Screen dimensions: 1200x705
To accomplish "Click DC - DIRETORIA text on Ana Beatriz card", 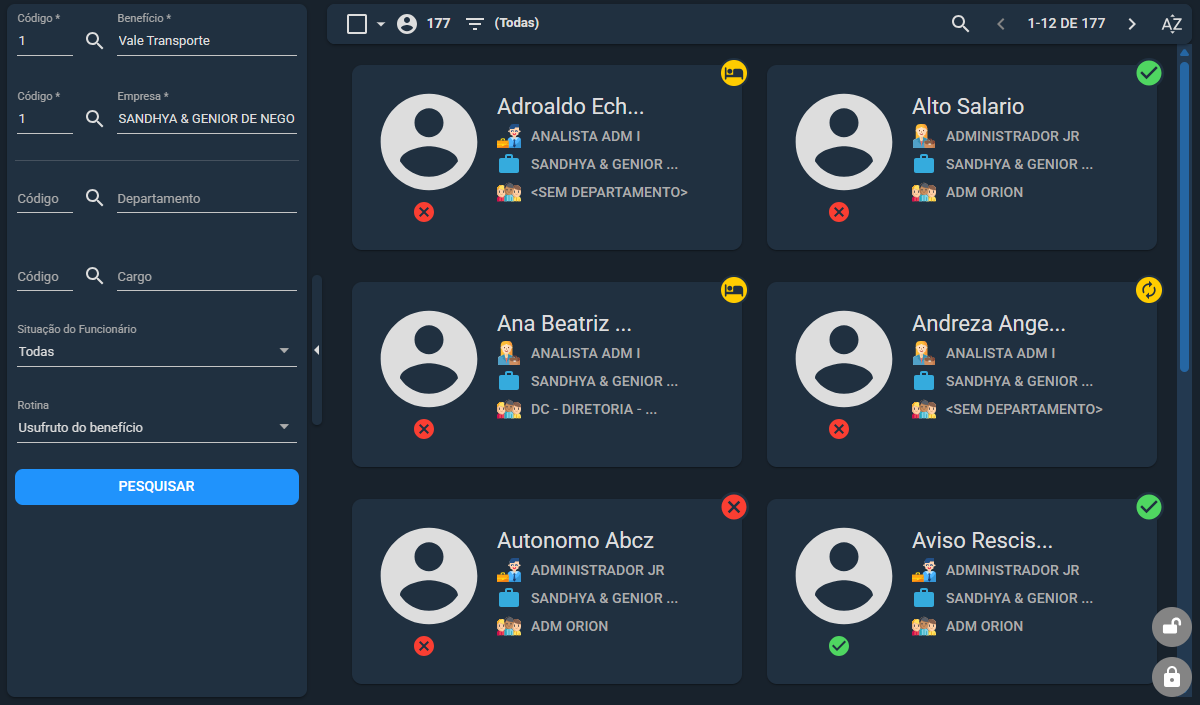I will tap(593, 409).
